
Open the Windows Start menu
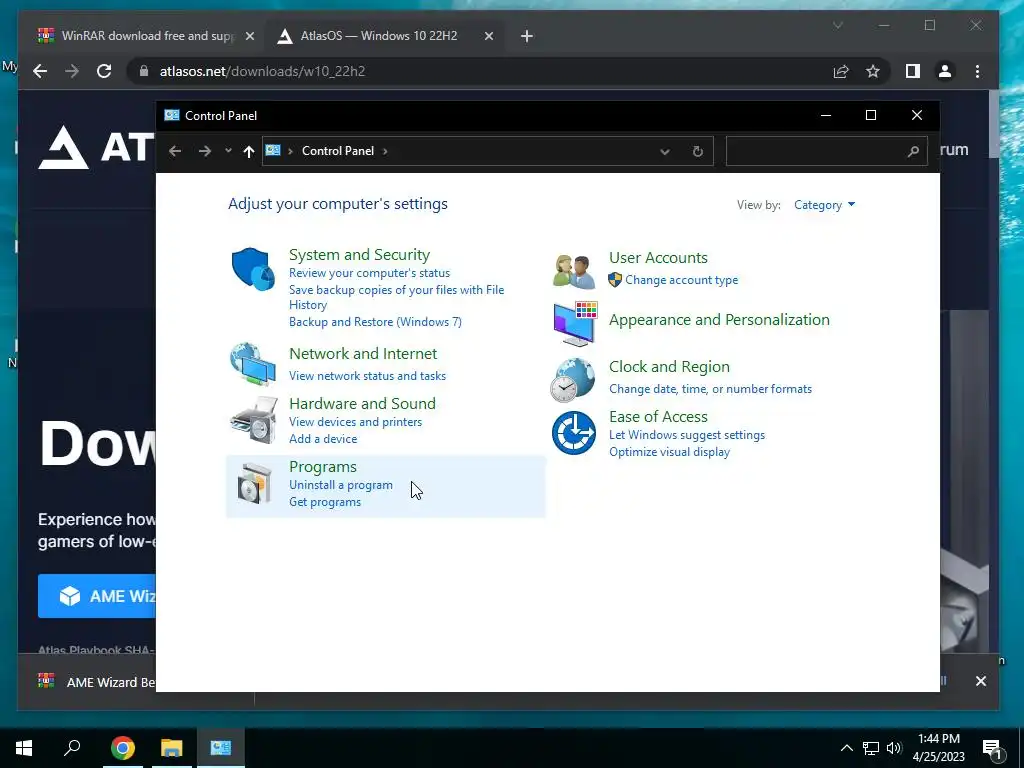click(24, 748)
